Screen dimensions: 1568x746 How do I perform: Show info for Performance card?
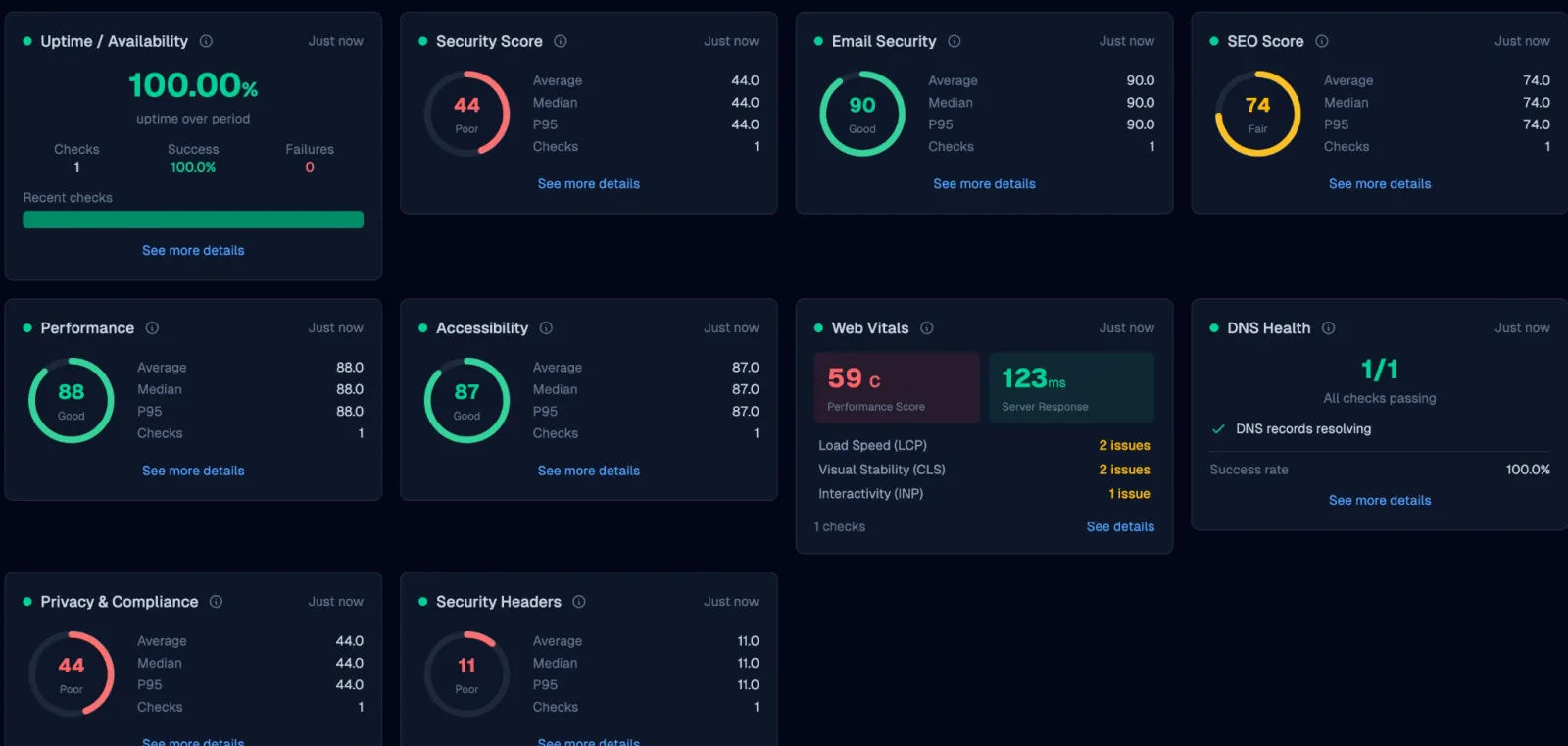click(x=152, y=328)
